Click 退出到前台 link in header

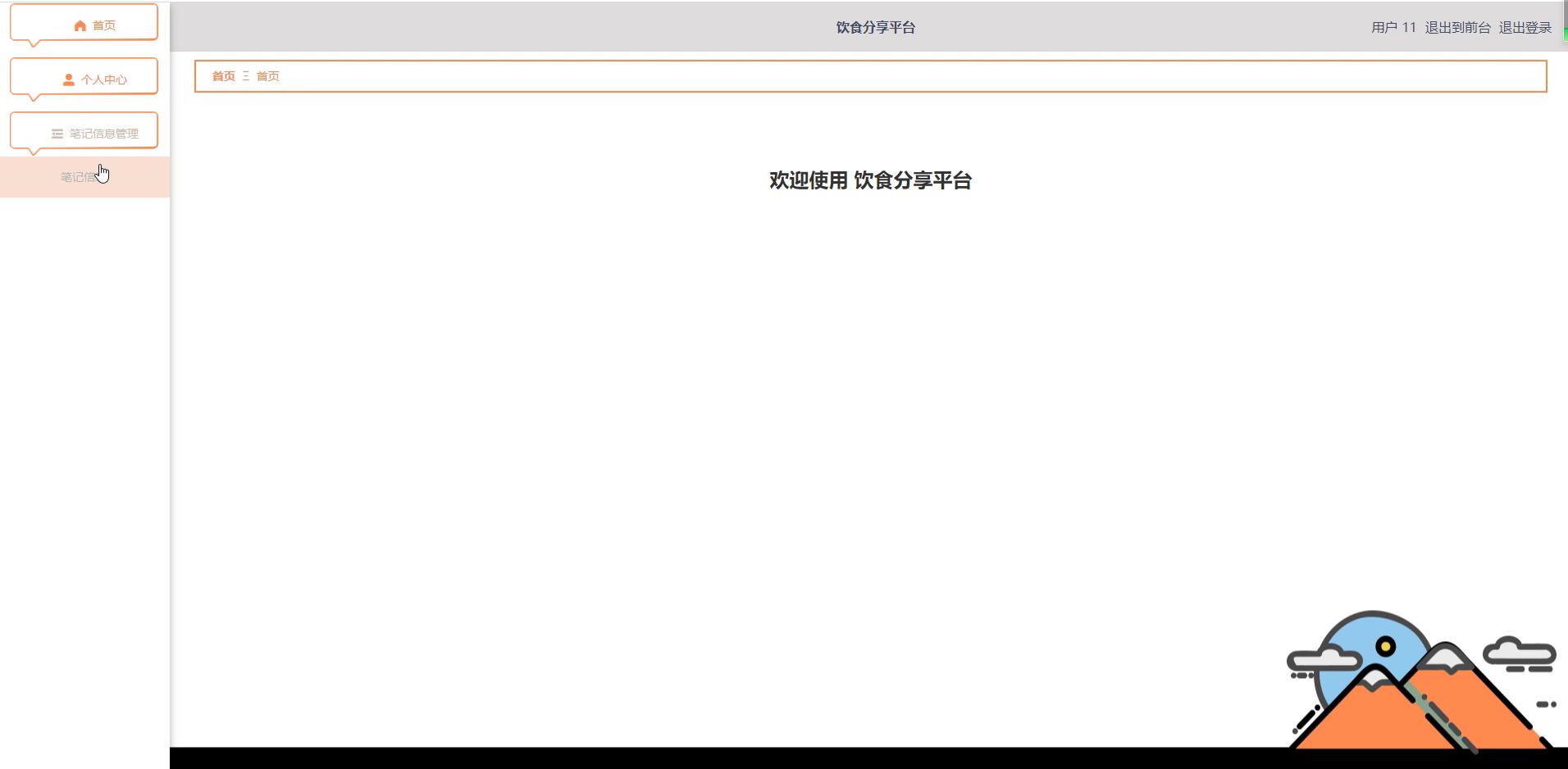point(1457,28)
